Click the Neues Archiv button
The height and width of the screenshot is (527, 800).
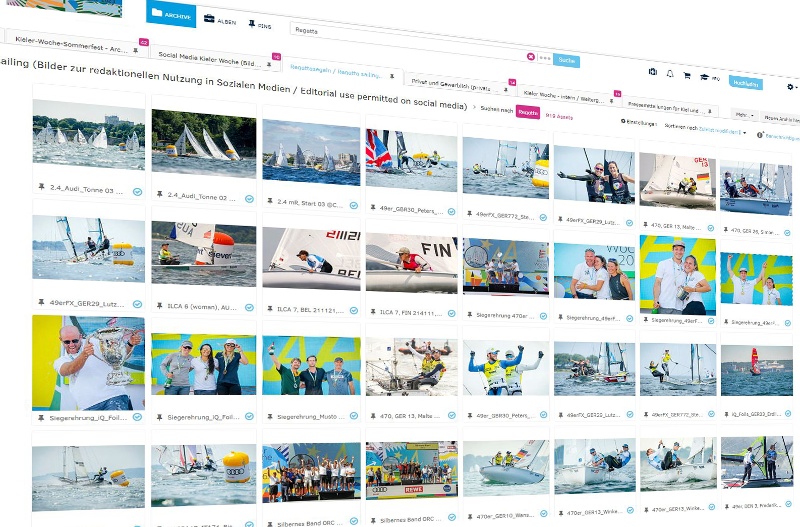[782, 119]
